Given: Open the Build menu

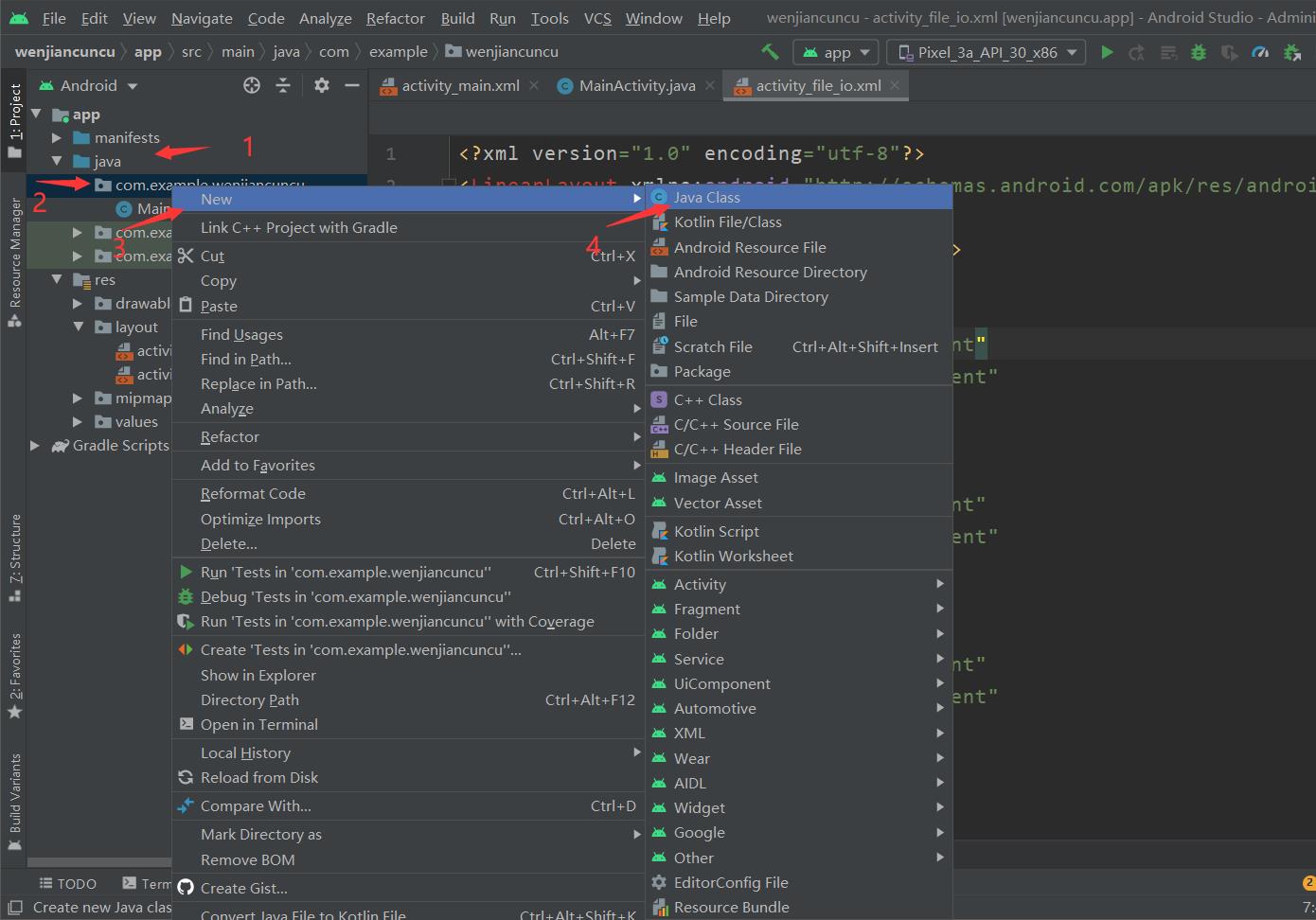Looking at the screenshot, I should coord(457,18).
